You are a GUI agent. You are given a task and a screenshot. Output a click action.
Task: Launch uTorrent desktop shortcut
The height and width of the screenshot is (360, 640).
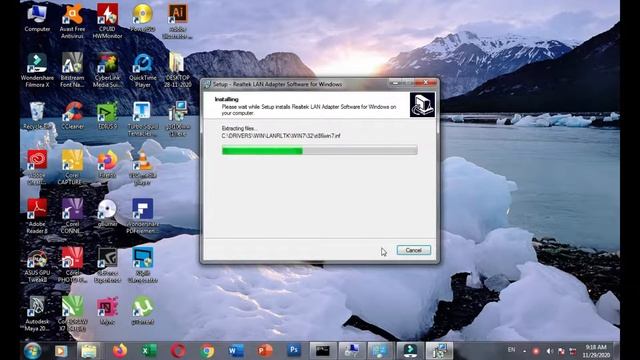click(x=142, y=311)
